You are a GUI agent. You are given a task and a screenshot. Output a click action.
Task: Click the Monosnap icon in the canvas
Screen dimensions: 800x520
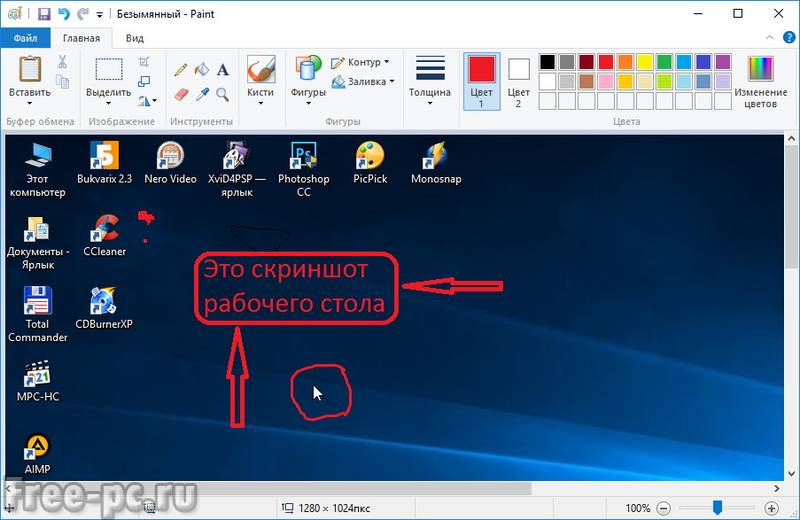click(x=436, y=156)
